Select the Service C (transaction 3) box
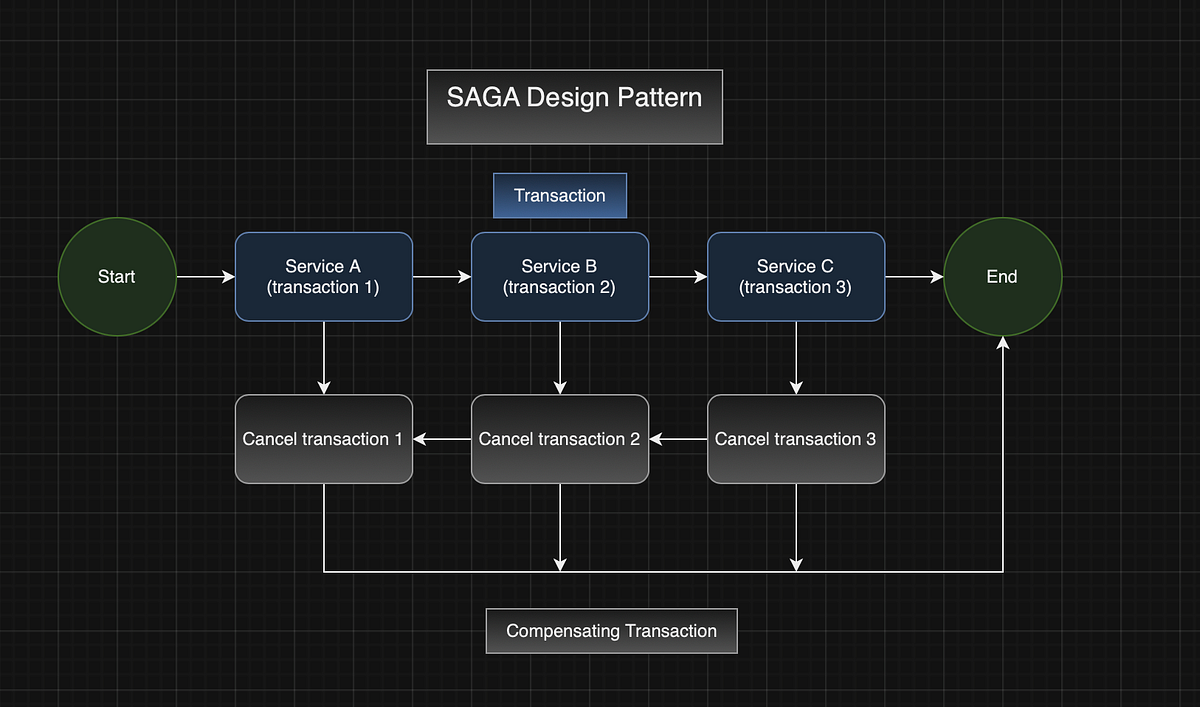1200x707 pixels. [x=795, y=277]
